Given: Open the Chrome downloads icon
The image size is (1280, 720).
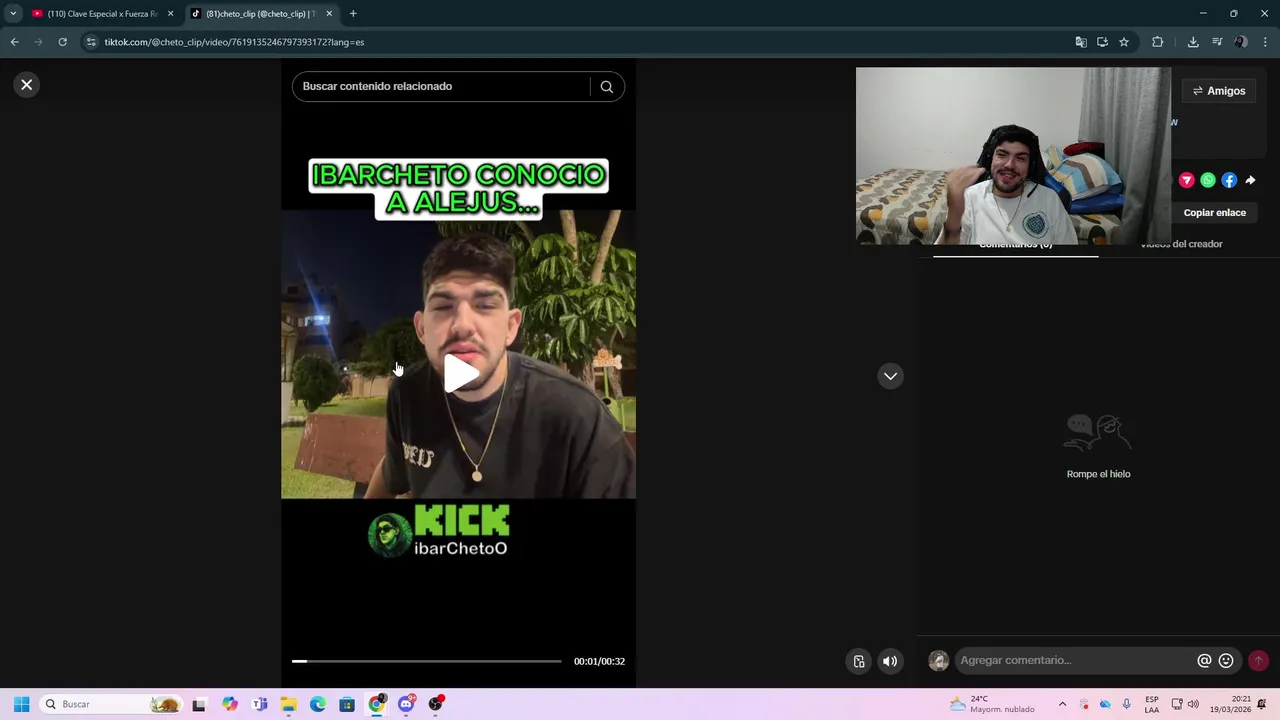Looking at the screenshot, I should click(1193, 42).
